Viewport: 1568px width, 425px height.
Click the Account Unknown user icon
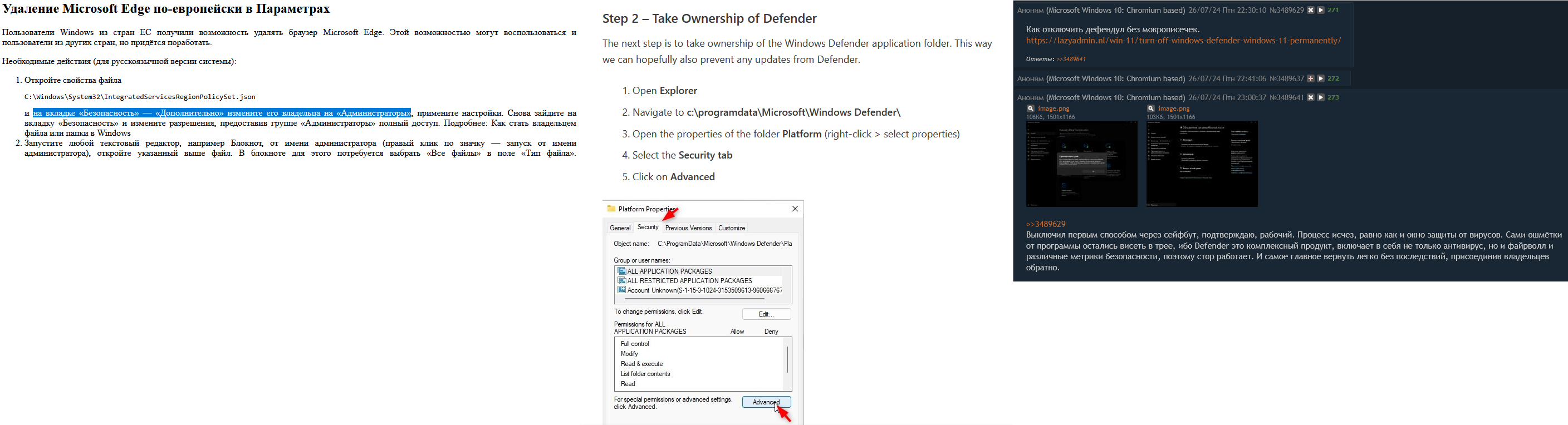click(x=621, y=290)
